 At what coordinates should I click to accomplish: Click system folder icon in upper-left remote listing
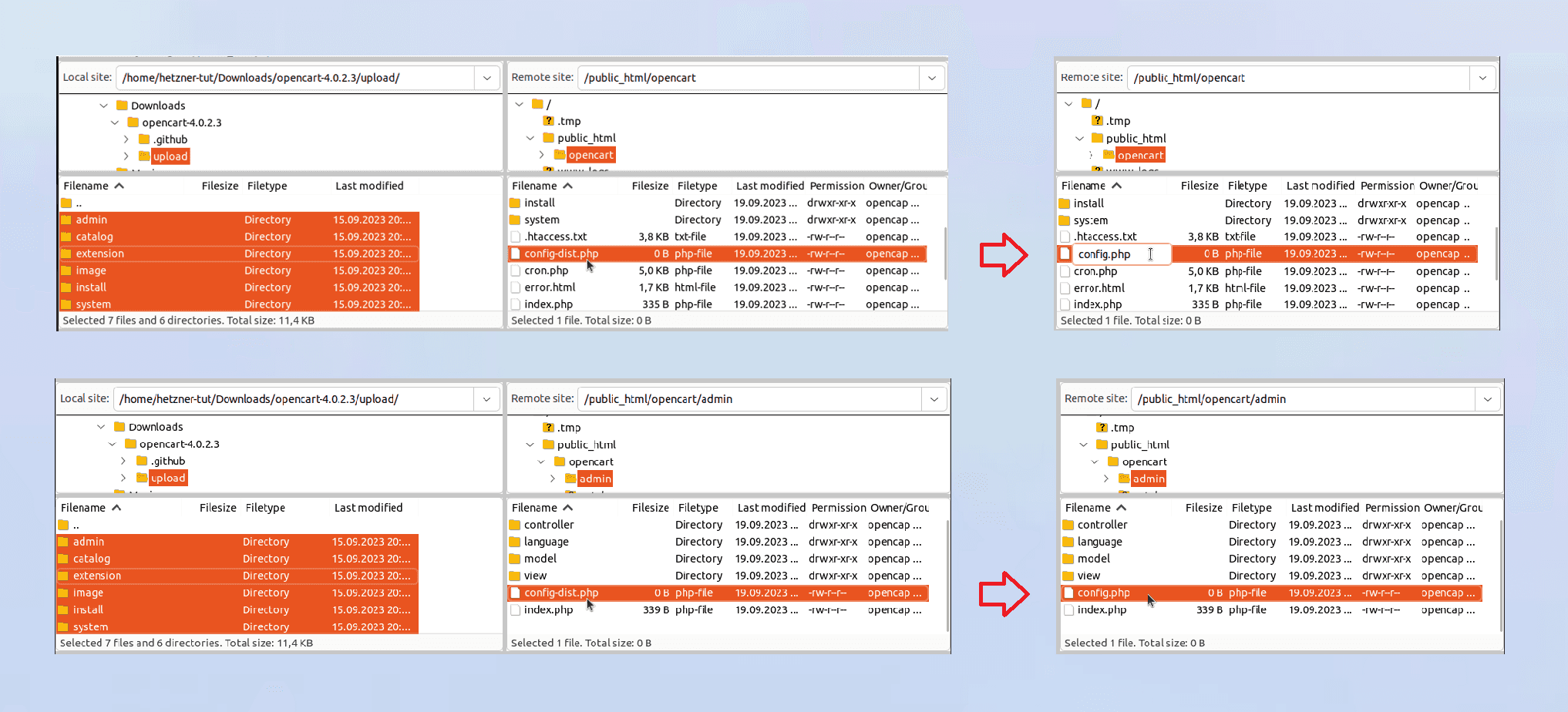pyautogui.click(x=515, y=220)
